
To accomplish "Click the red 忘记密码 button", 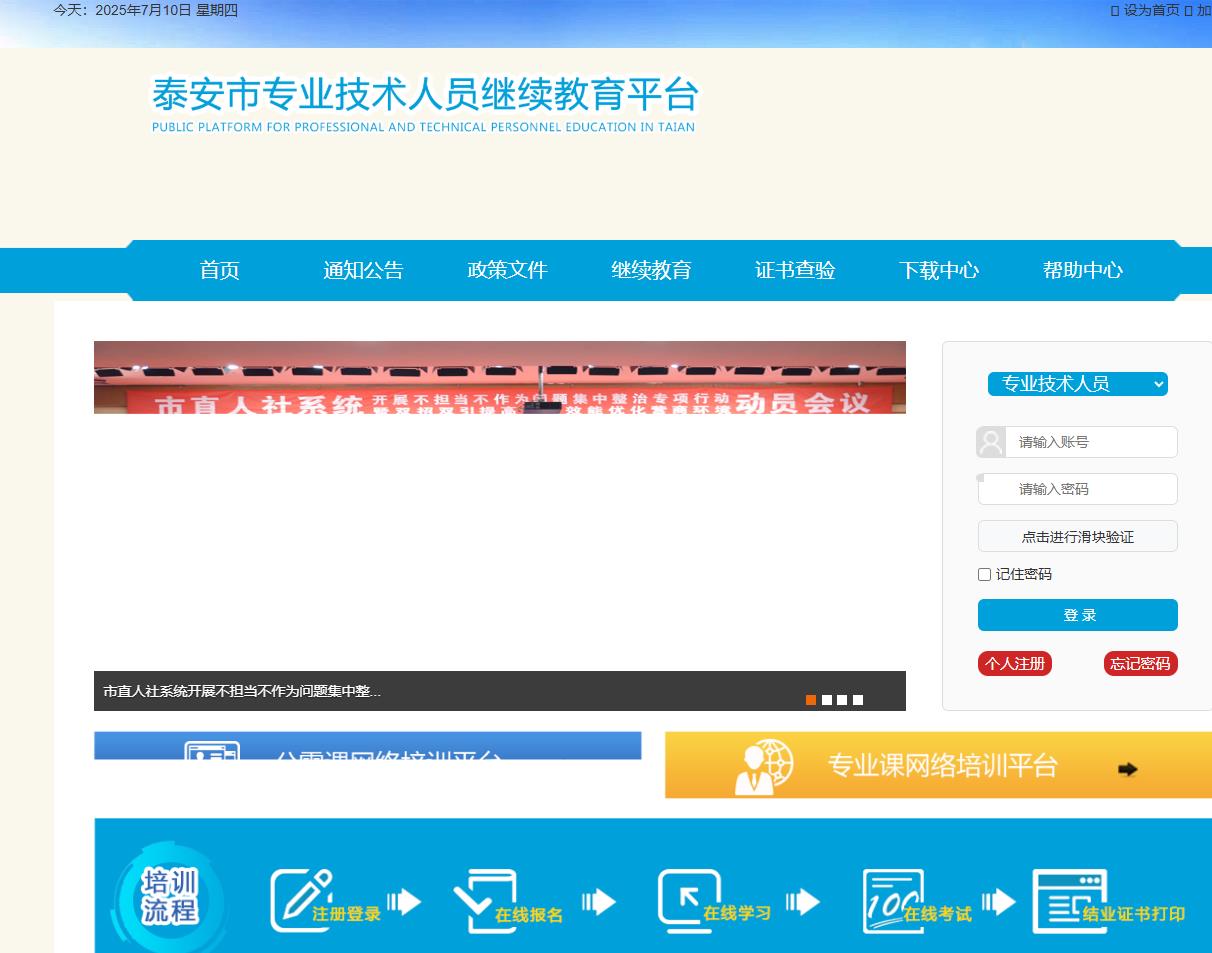I will [x=1140, y=664].
